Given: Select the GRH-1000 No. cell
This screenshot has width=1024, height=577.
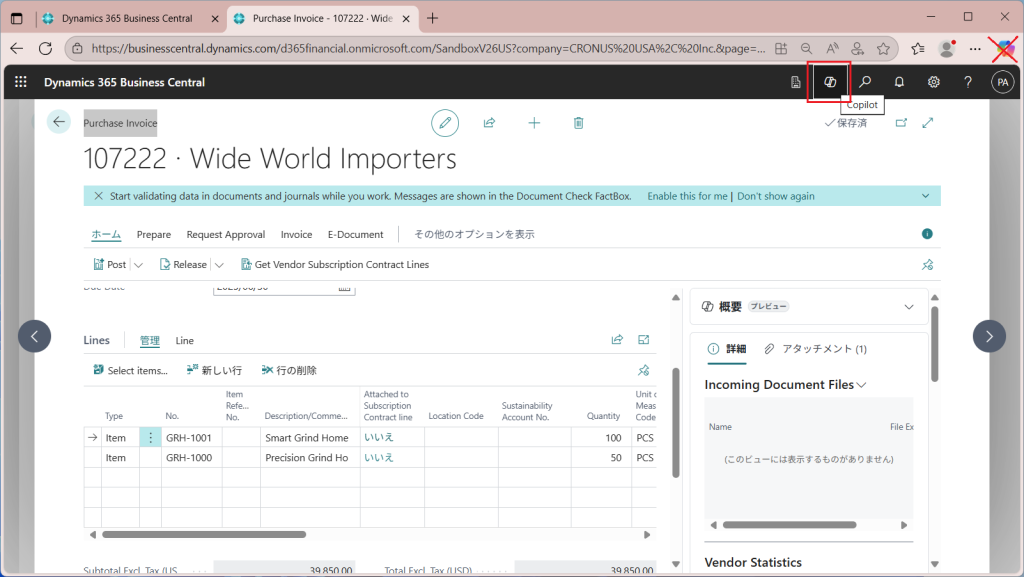Looking at the screenshot, I should [192, 458].
